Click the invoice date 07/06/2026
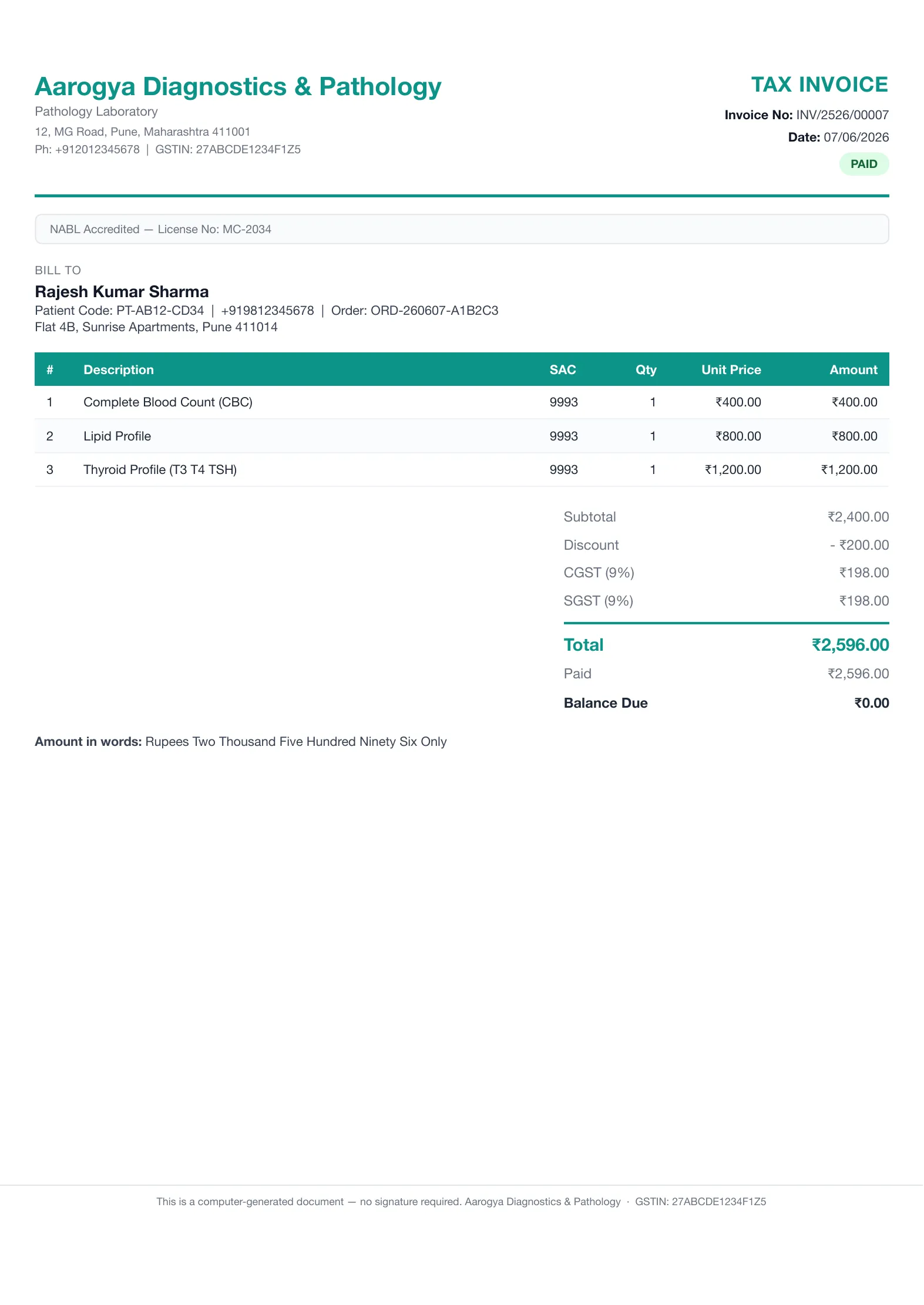924x1305 pixels. pyautogui.click(x=856, y=137)
